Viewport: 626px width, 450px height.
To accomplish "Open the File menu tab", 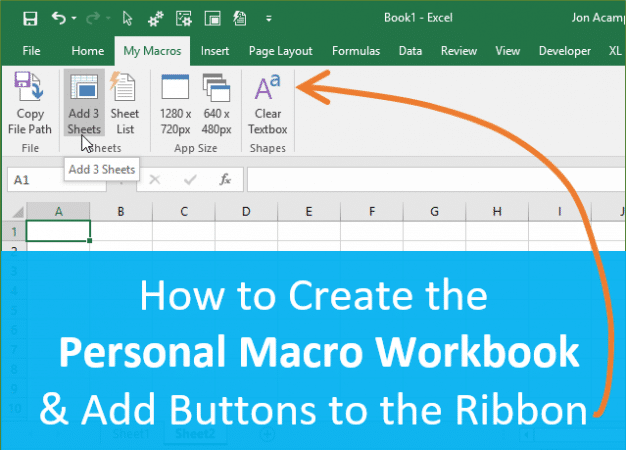I will [x=31, y=50].
